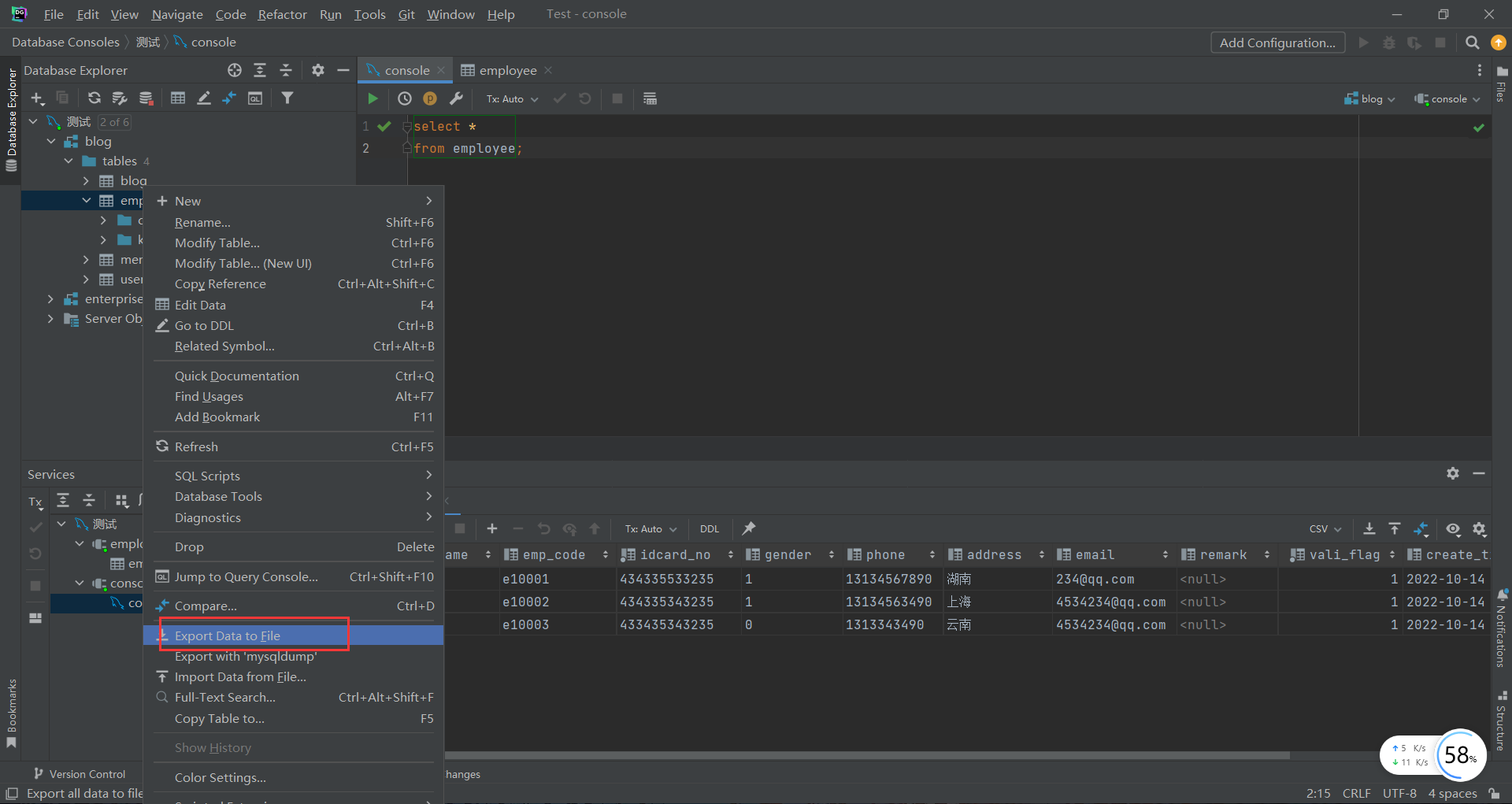
Task: Click the eye view-options icon in results
Action: 1453,528
